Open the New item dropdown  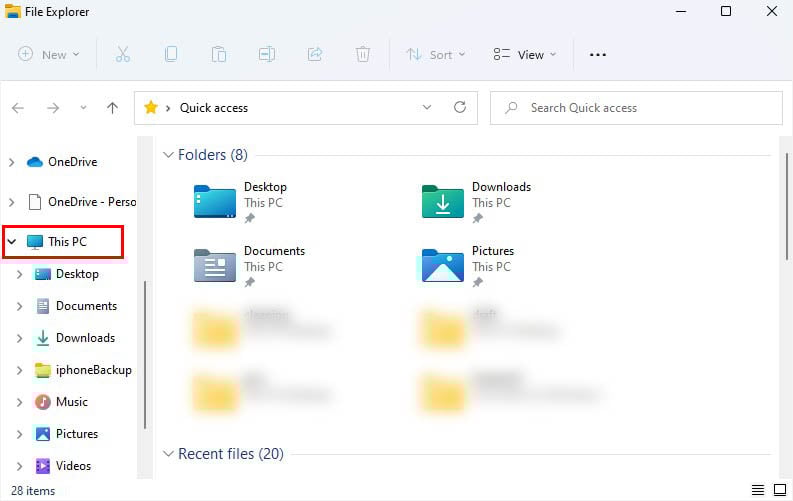(49, 54)
